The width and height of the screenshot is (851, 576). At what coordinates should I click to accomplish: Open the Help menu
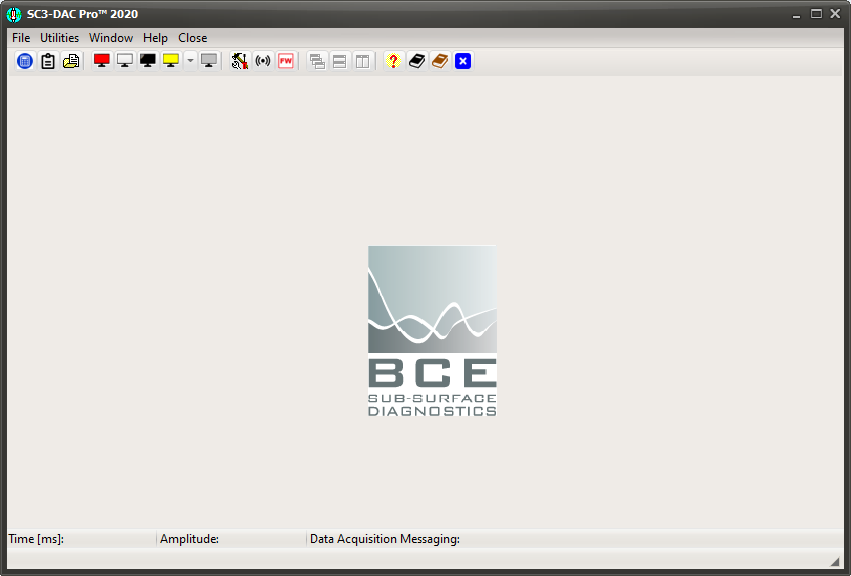tap(155, 38)
